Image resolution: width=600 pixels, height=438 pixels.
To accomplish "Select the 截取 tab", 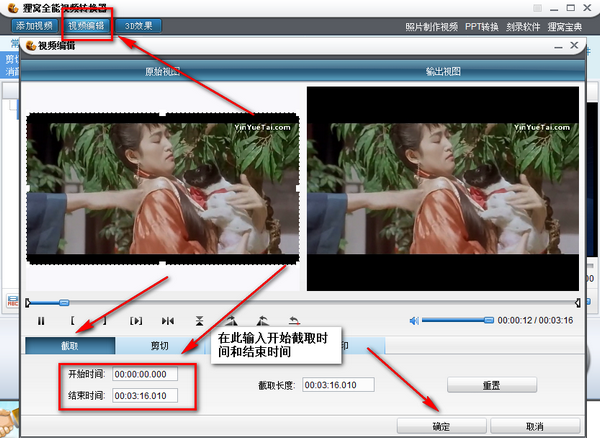I will click(70, 346).
